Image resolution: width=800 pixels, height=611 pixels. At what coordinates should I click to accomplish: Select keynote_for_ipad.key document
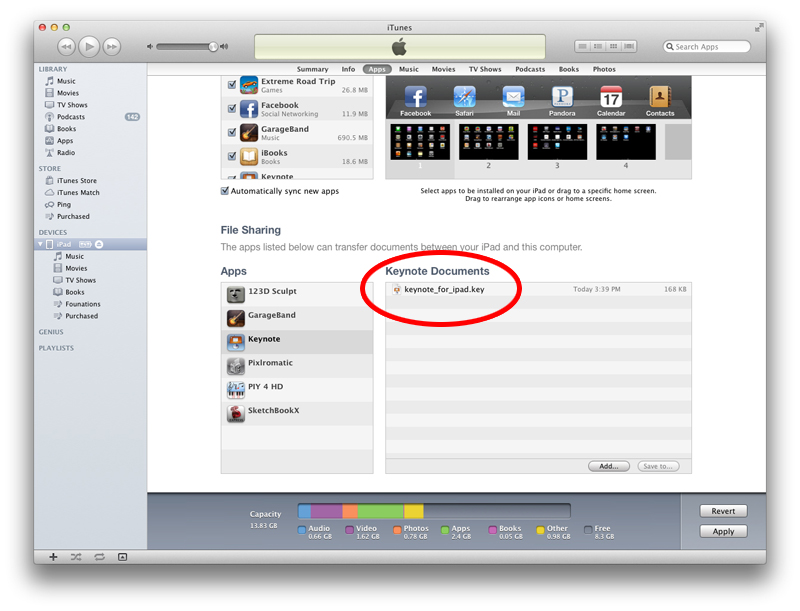coord(538,289)
